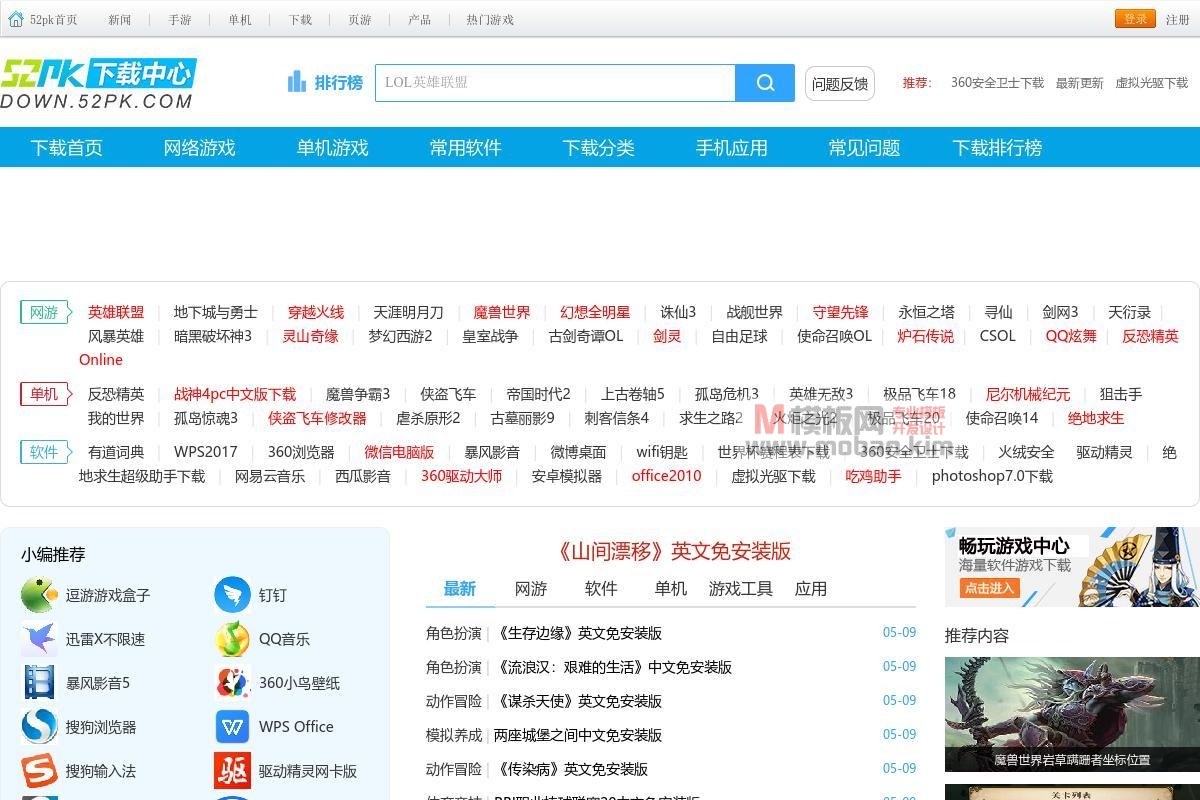
Task: Click the photoshop7.0下载 link
Action: [992, 476]
